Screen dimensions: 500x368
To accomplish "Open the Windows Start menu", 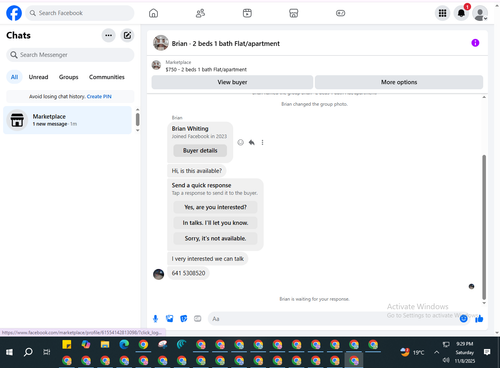I will point(9,352).
